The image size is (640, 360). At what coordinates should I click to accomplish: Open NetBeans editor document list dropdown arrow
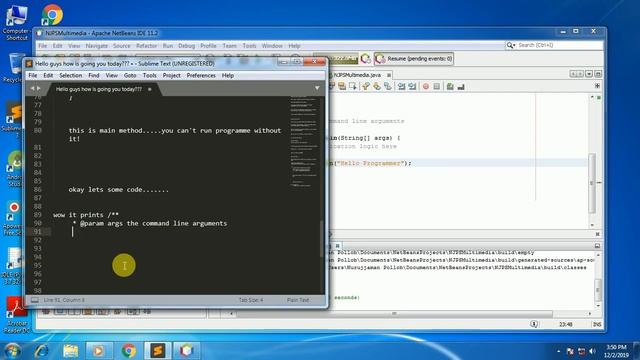589,74
